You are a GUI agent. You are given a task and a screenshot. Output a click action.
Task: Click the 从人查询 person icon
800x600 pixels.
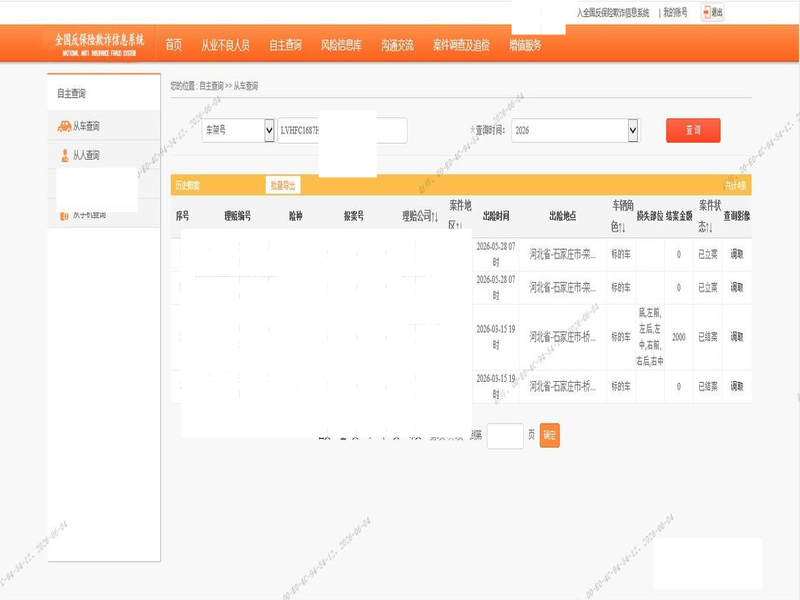(x=65, y=155)
